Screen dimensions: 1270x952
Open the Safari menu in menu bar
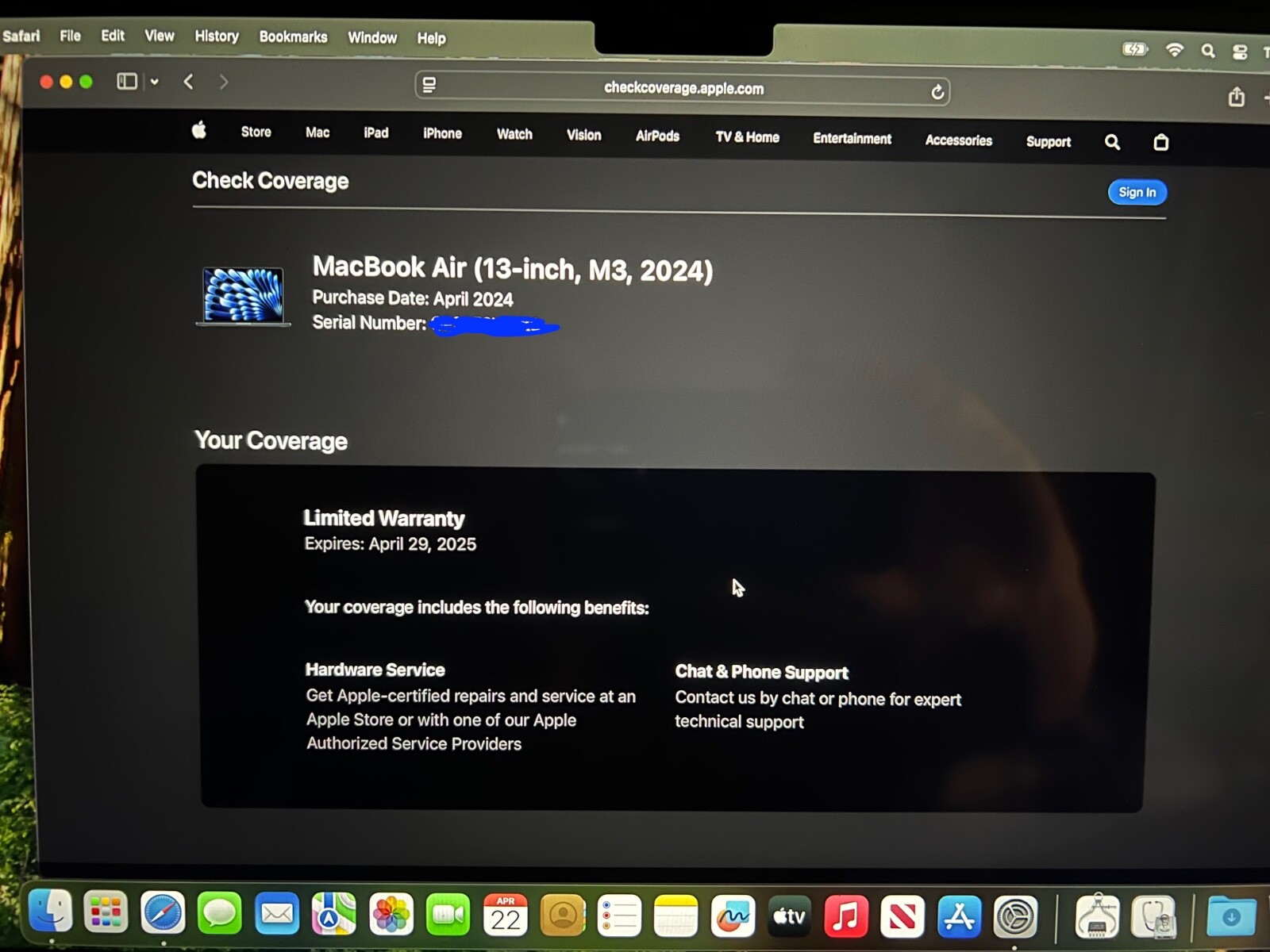(21, 36)
